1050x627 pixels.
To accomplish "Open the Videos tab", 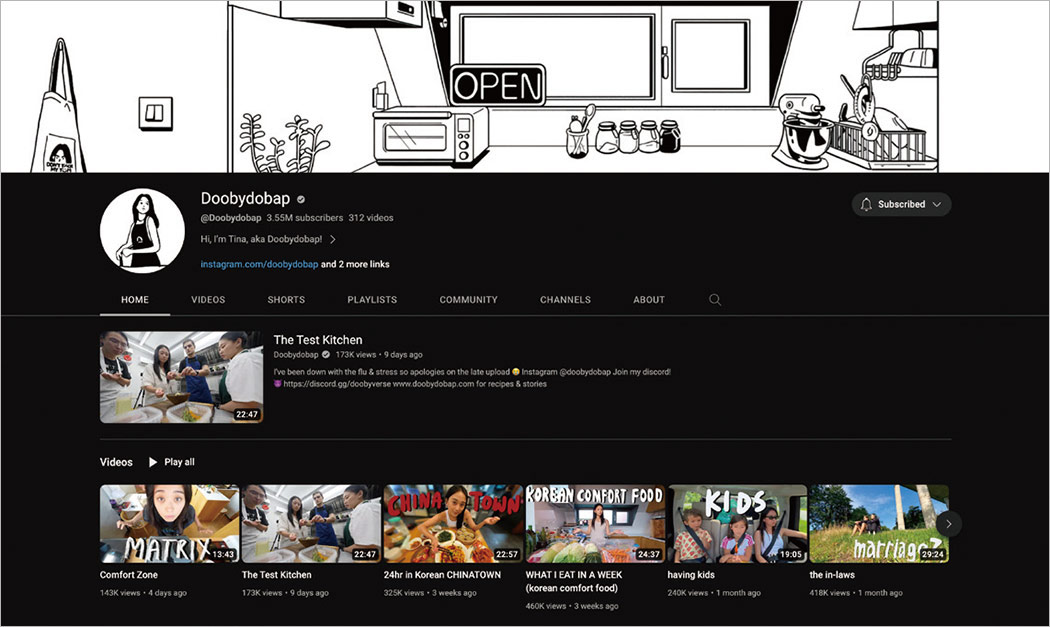I will pyautogui.click(x=208, y=300).
